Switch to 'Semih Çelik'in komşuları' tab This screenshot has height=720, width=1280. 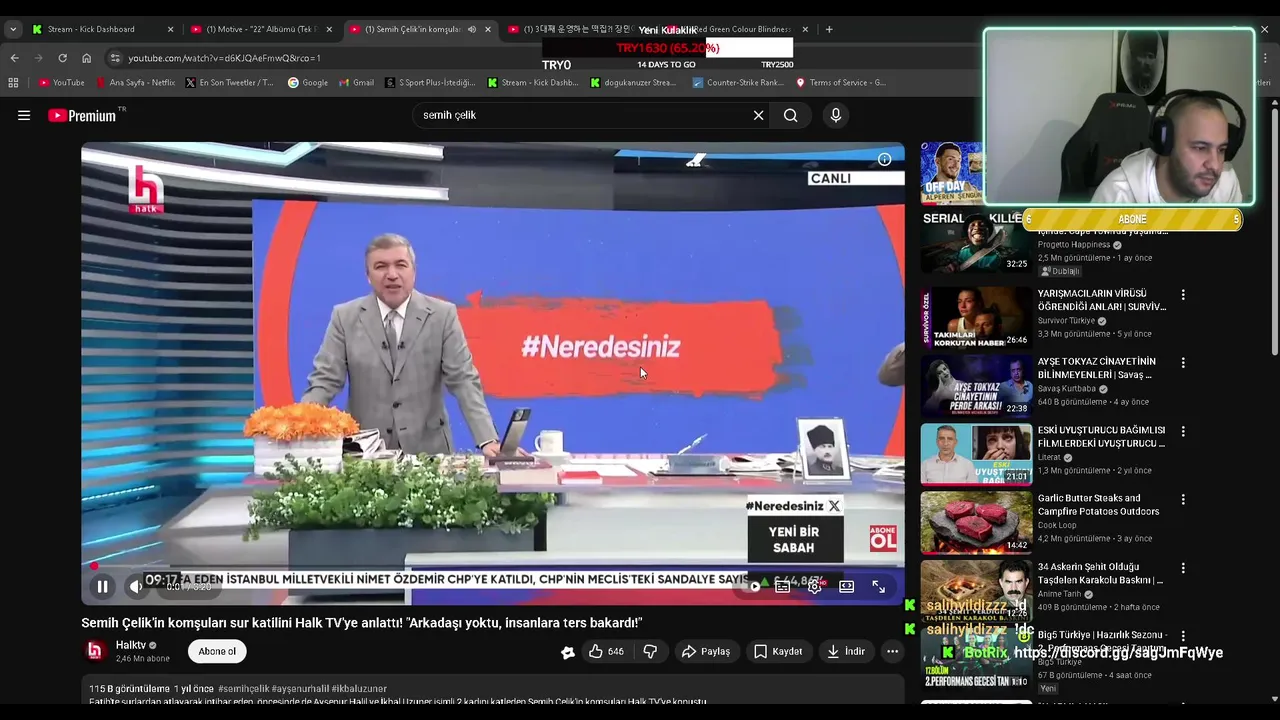(x=411, y=29)
